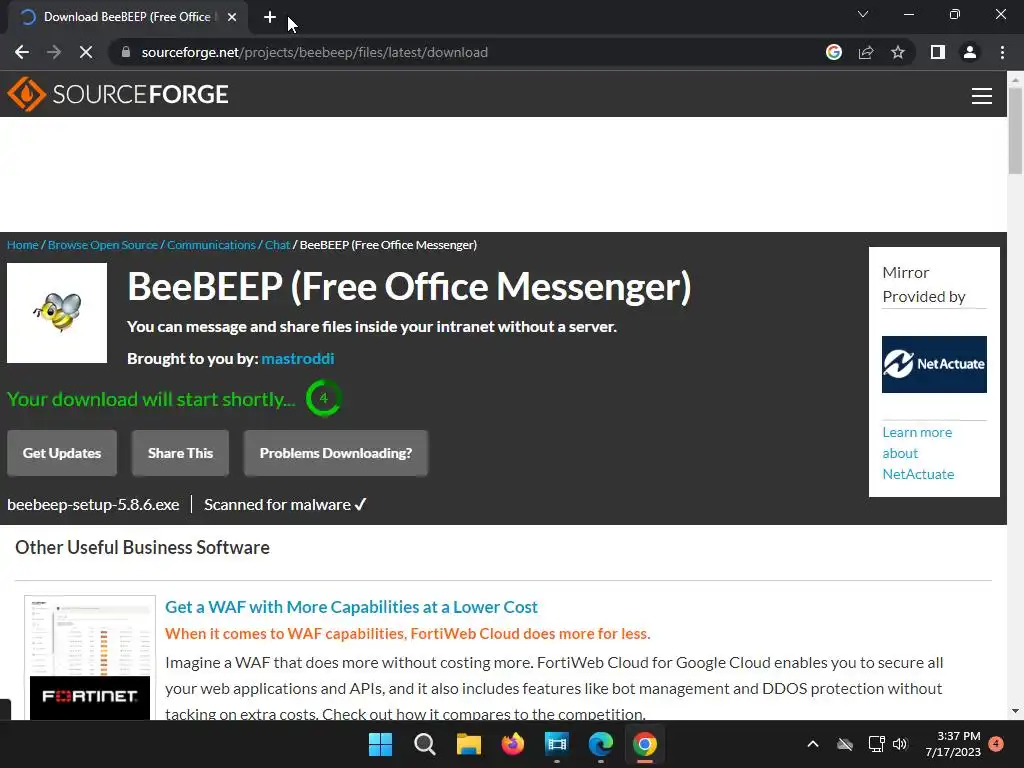Screen dimensions: 1024x768
Task: Go to the Home breadcrumb
Action: tap(23, 245)
